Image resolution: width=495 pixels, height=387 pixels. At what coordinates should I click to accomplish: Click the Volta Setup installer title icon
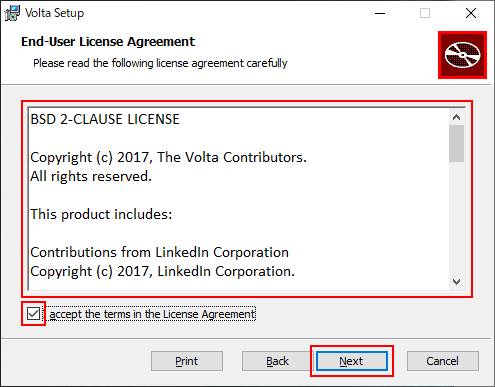coord(12,13)
